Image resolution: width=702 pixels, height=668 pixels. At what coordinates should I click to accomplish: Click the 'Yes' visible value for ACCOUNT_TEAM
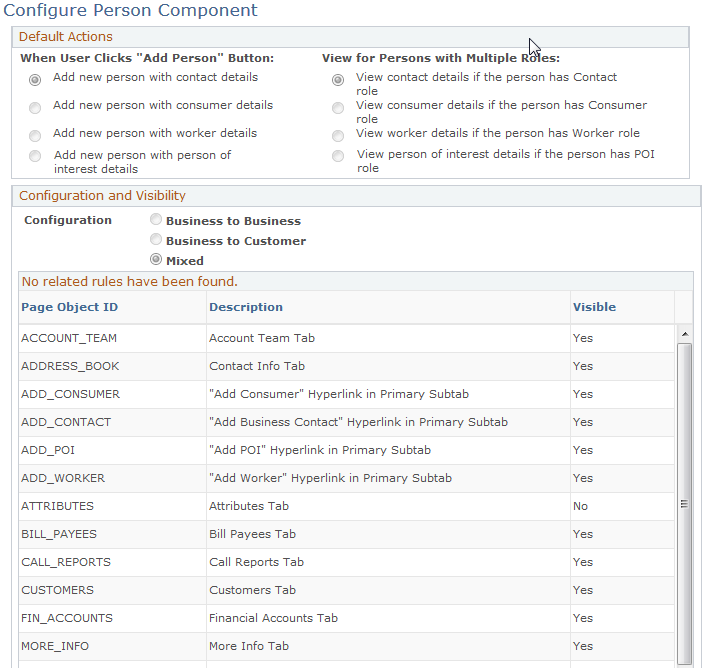click(x=583, y=338)
